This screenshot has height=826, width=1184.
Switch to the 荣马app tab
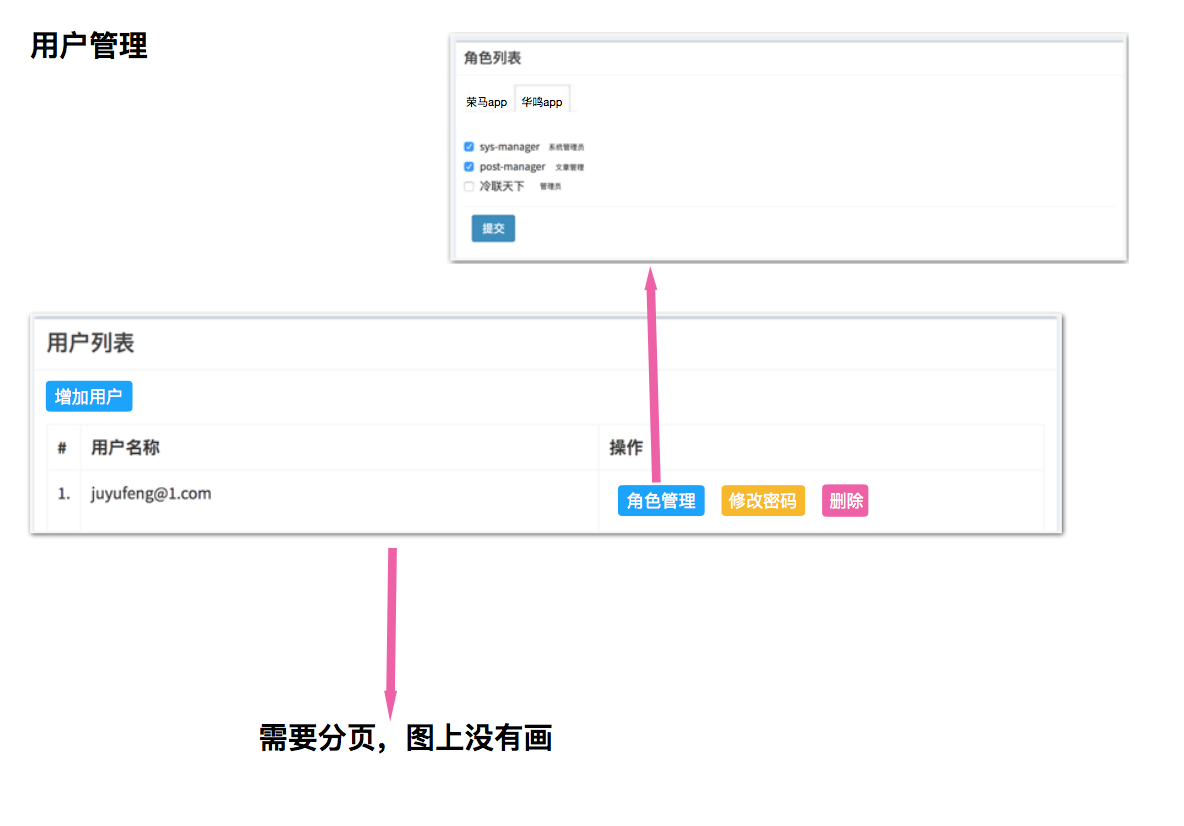pyautogui.click(x=486, y=102)
